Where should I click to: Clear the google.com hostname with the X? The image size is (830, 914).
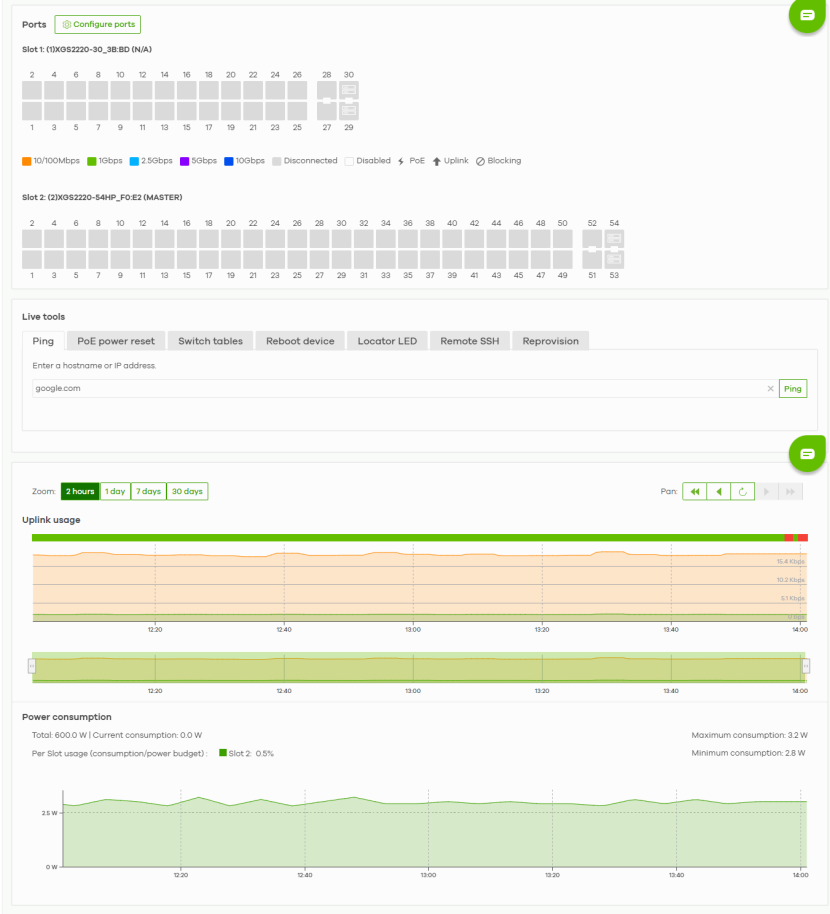coord(770,389)
